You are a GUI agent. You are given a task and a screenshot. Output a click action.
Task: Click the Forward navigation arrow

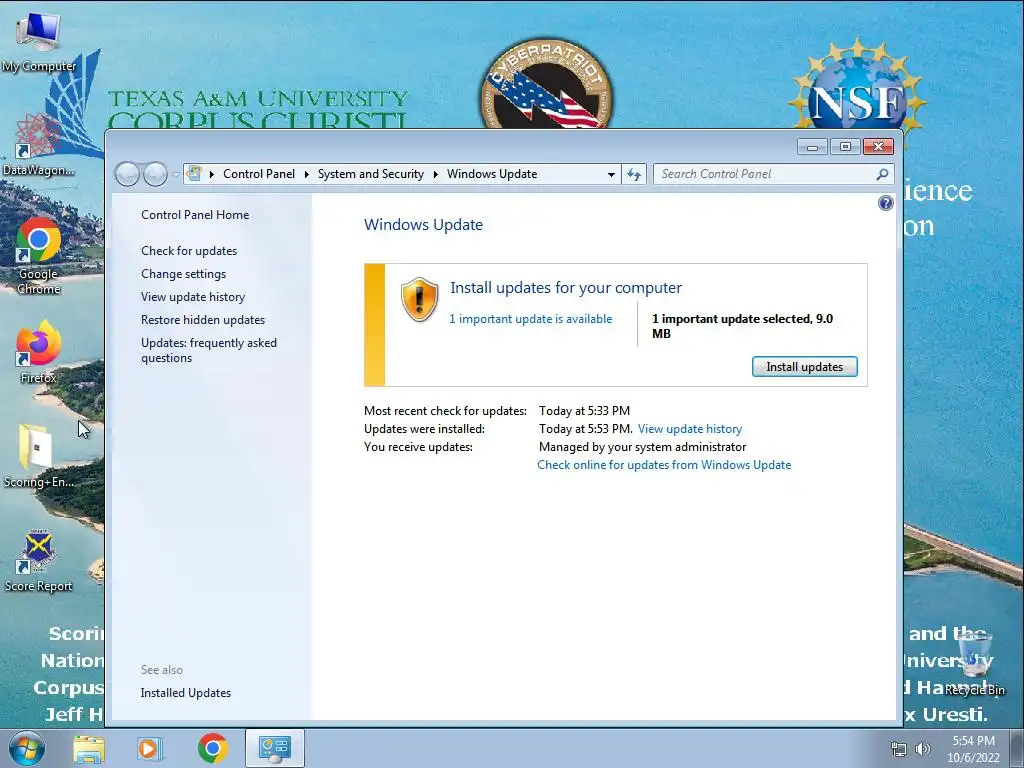[x=155, y=174]
